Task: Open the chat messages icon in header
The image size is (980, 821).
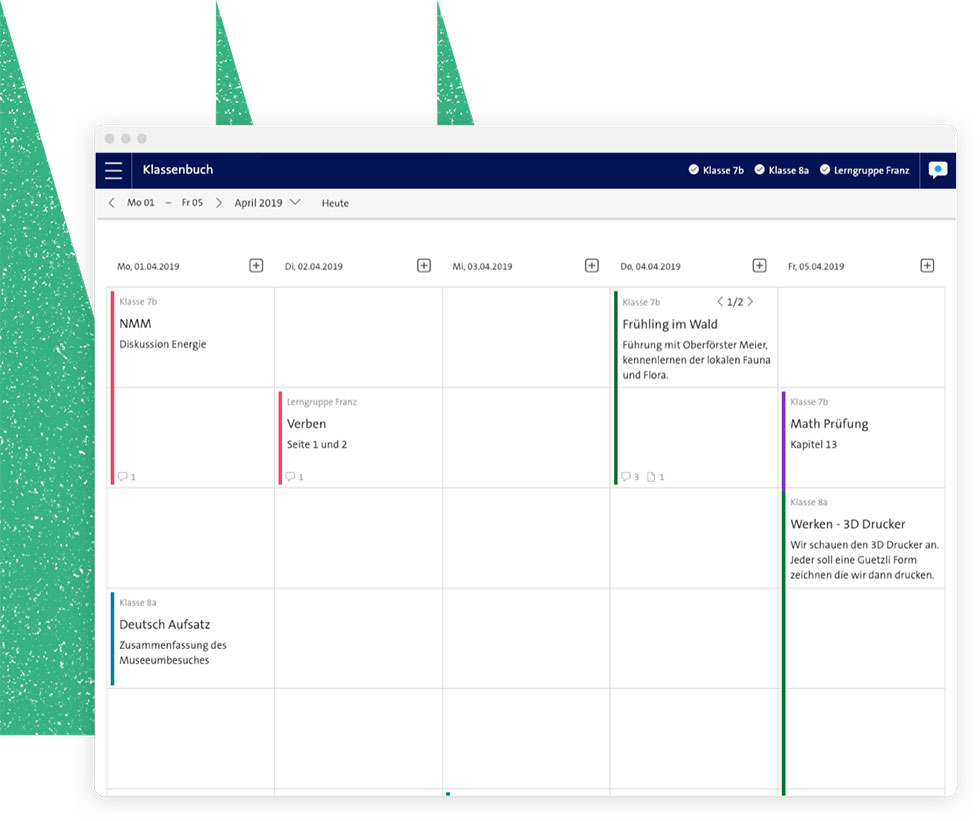Action: click(x=937, y=170)
